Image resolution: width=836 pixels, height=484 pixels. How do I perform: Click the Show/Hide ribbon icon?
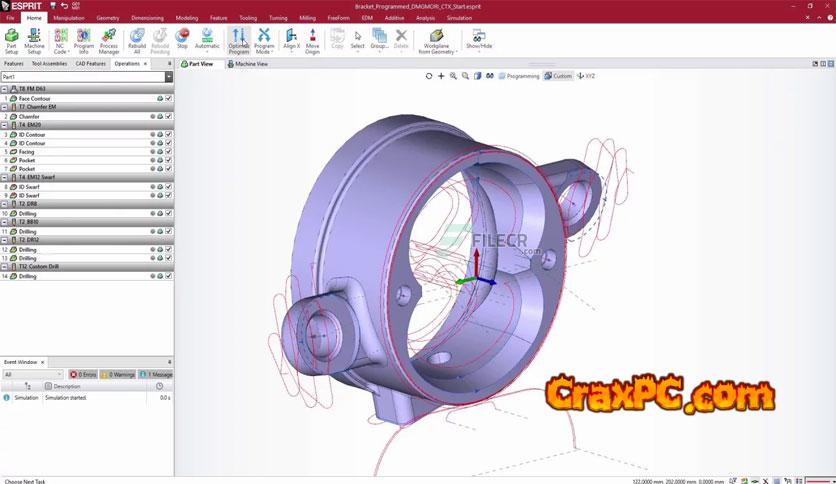[479, 40]
